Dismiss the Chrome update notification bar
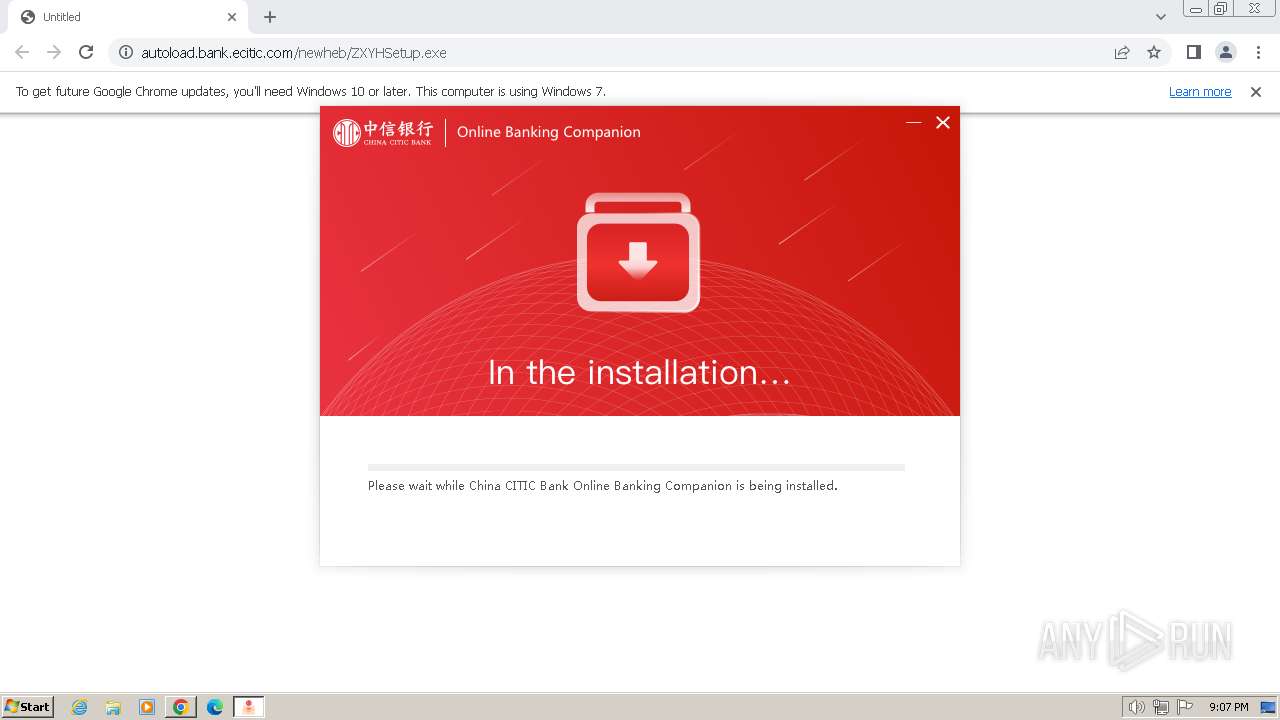Screen dimensions: 1280x720 pos(1256,91)
